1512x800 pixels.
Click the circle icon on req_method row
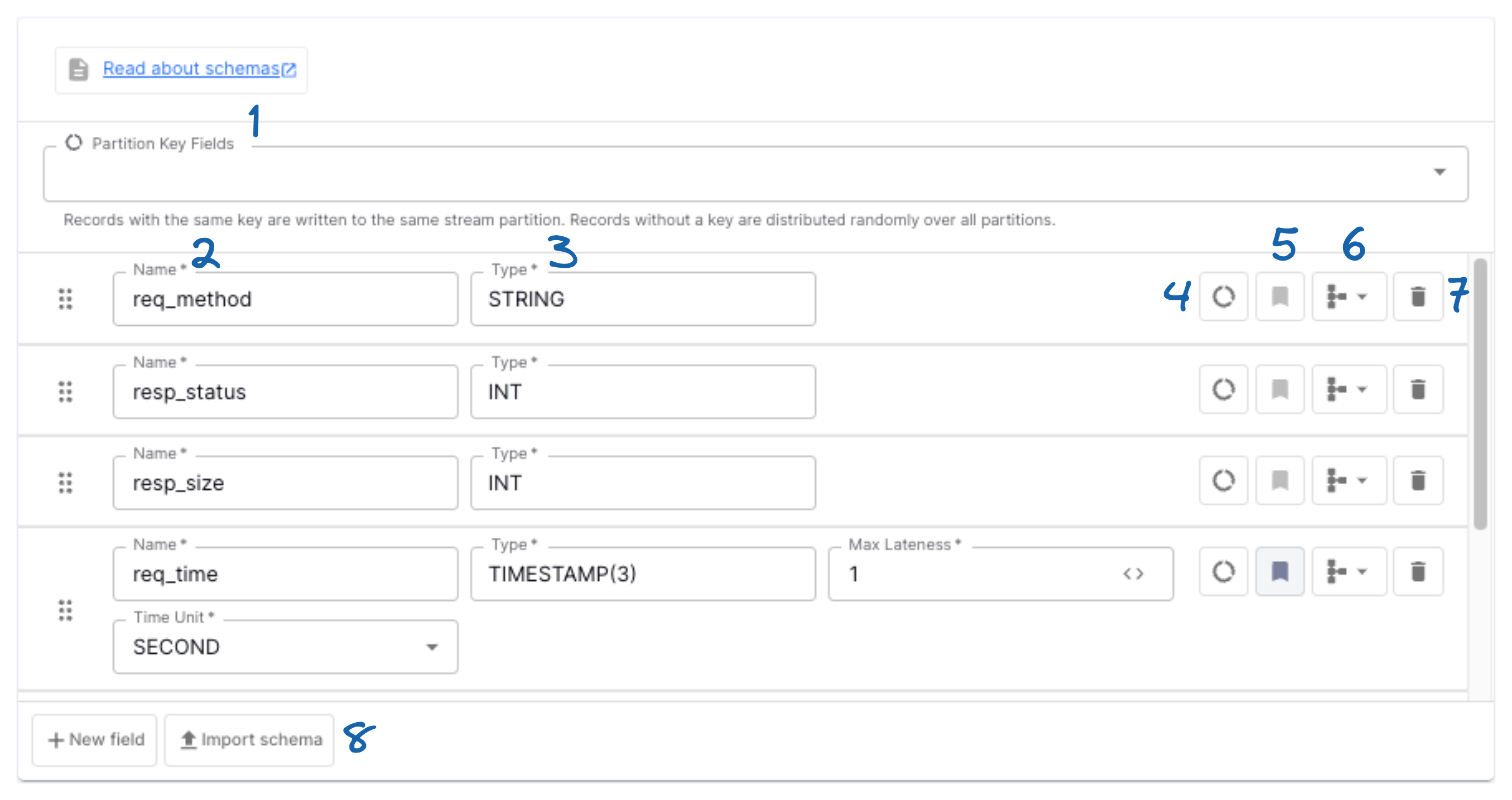pyautogui.click(x=1223, y=296)
